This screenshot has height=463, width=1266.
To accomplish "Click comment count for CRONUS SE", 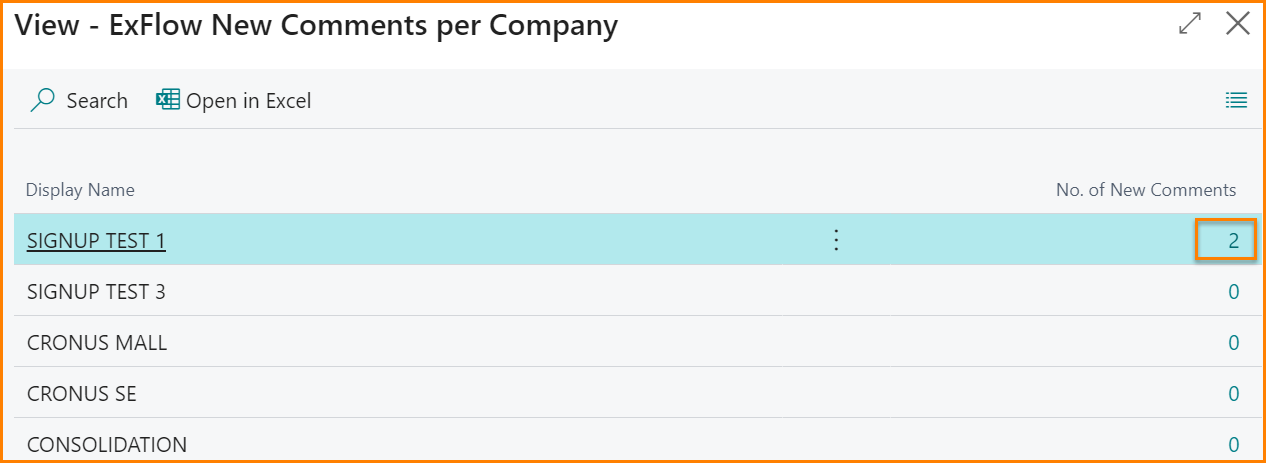I will (x=1233, y=394).
